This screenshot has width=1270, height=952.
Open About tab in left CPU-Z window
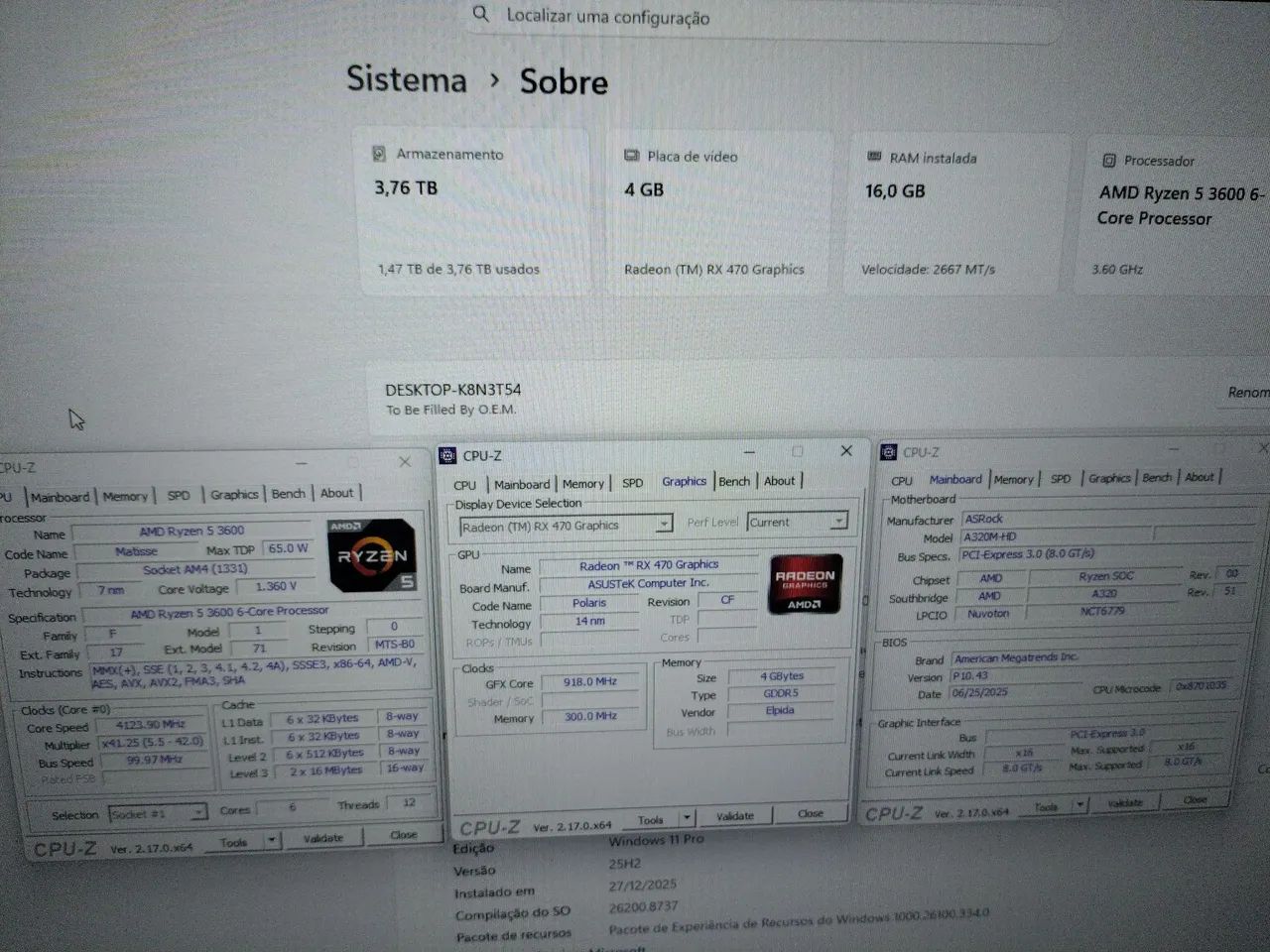337,493
